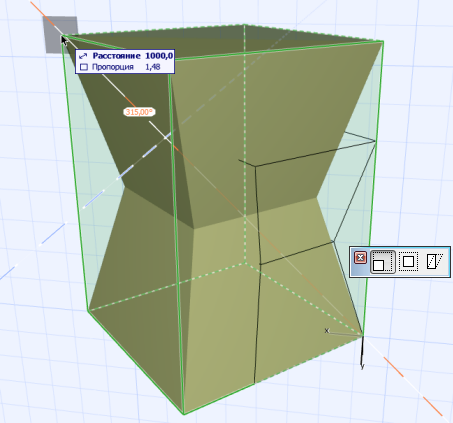The height and width of the screenshot is (423, 453).
Task: Click the distance arrow icon in tracker
Action: click(83, 56)
